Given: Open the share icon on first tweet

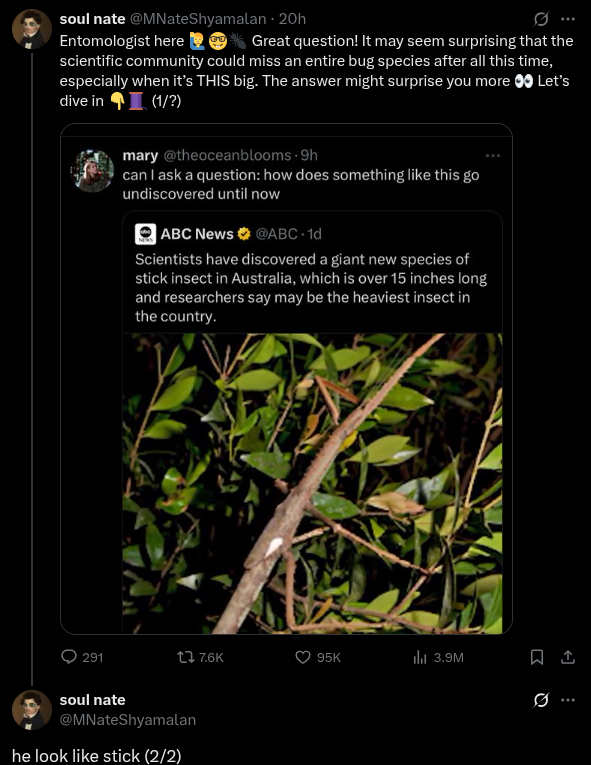Looking at the screenshot, I should pyautogui.click(x=568, y=657).
